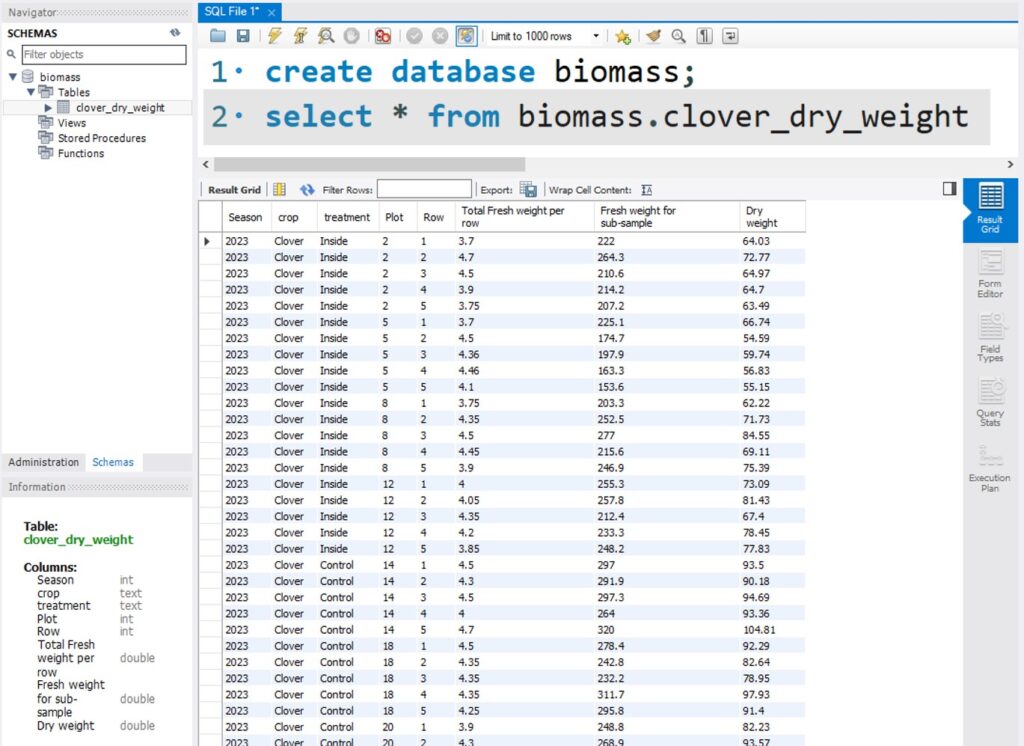Run Explain with the magnifier-and-lightning icon

click(x=325, y=36)
